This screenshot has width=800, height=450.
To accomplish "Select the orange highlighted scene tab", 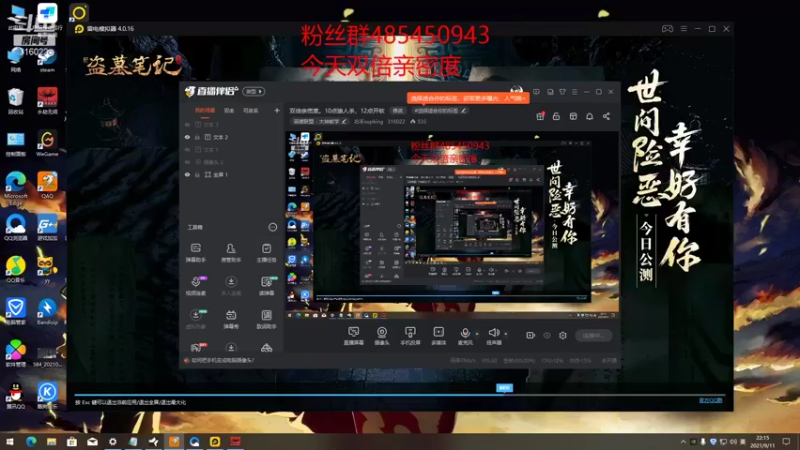I will click(x=205, y=110).
